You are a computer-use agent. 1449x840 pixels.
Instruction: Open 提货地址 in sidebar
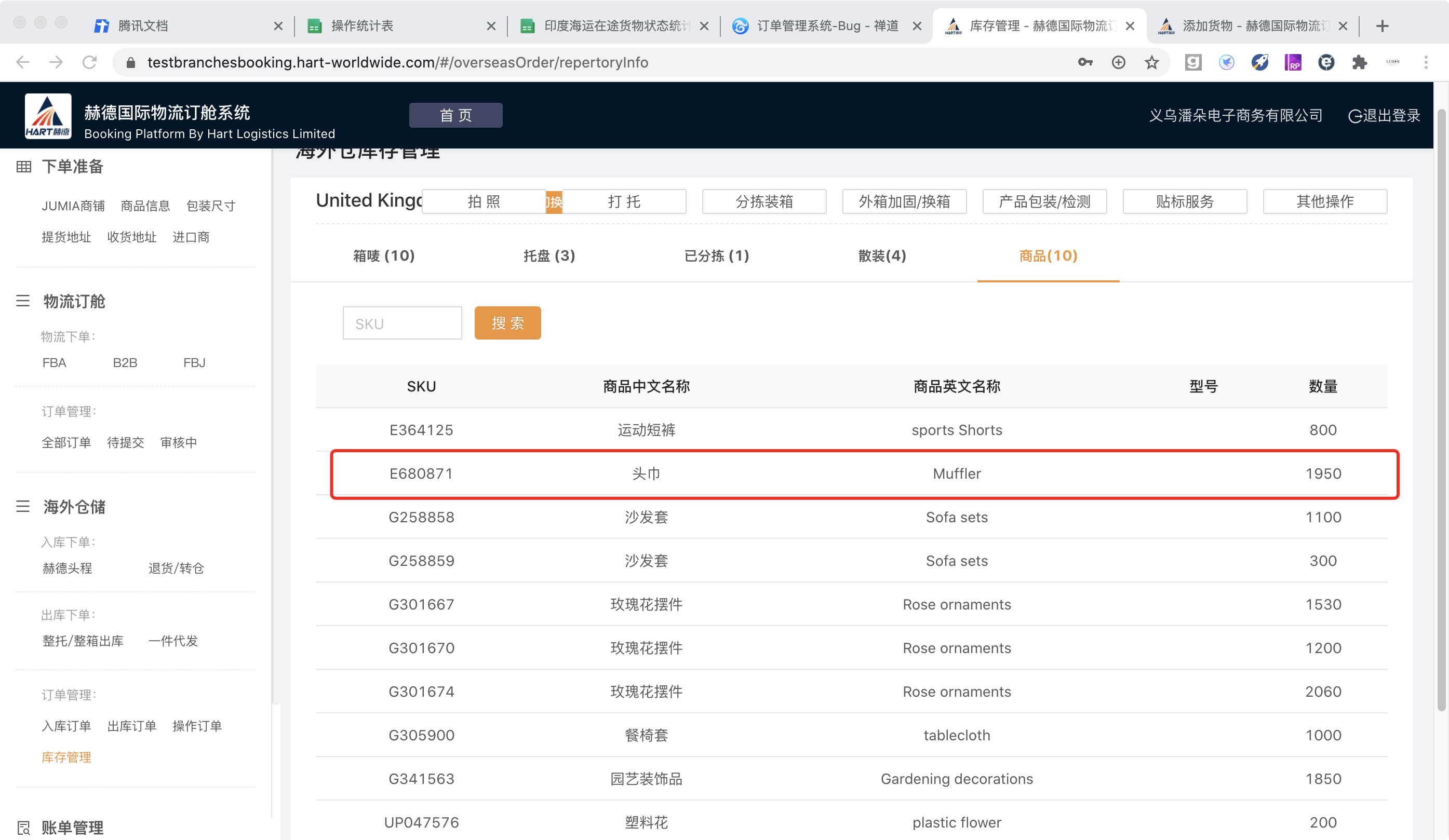click(66, 237)
